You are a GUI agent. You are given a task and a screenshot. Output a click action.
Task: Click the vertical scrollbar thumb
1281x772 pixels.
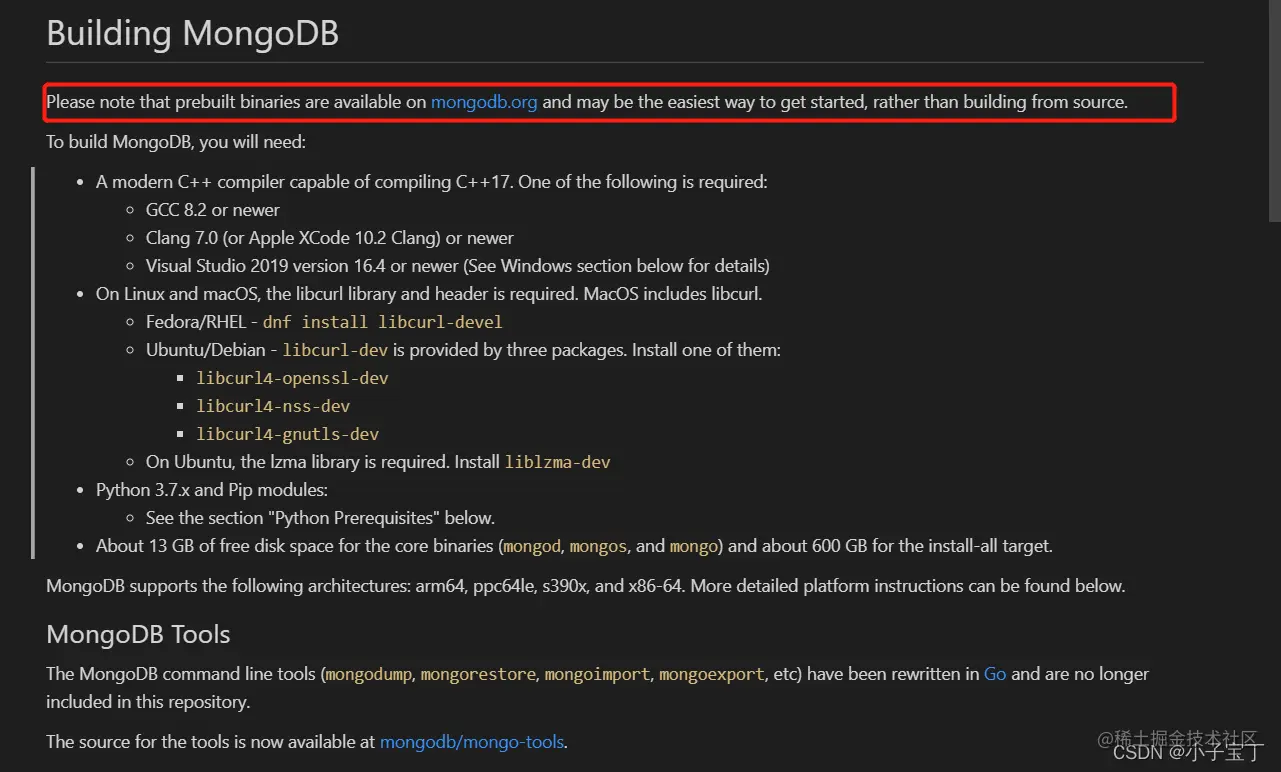(1274, 110)
